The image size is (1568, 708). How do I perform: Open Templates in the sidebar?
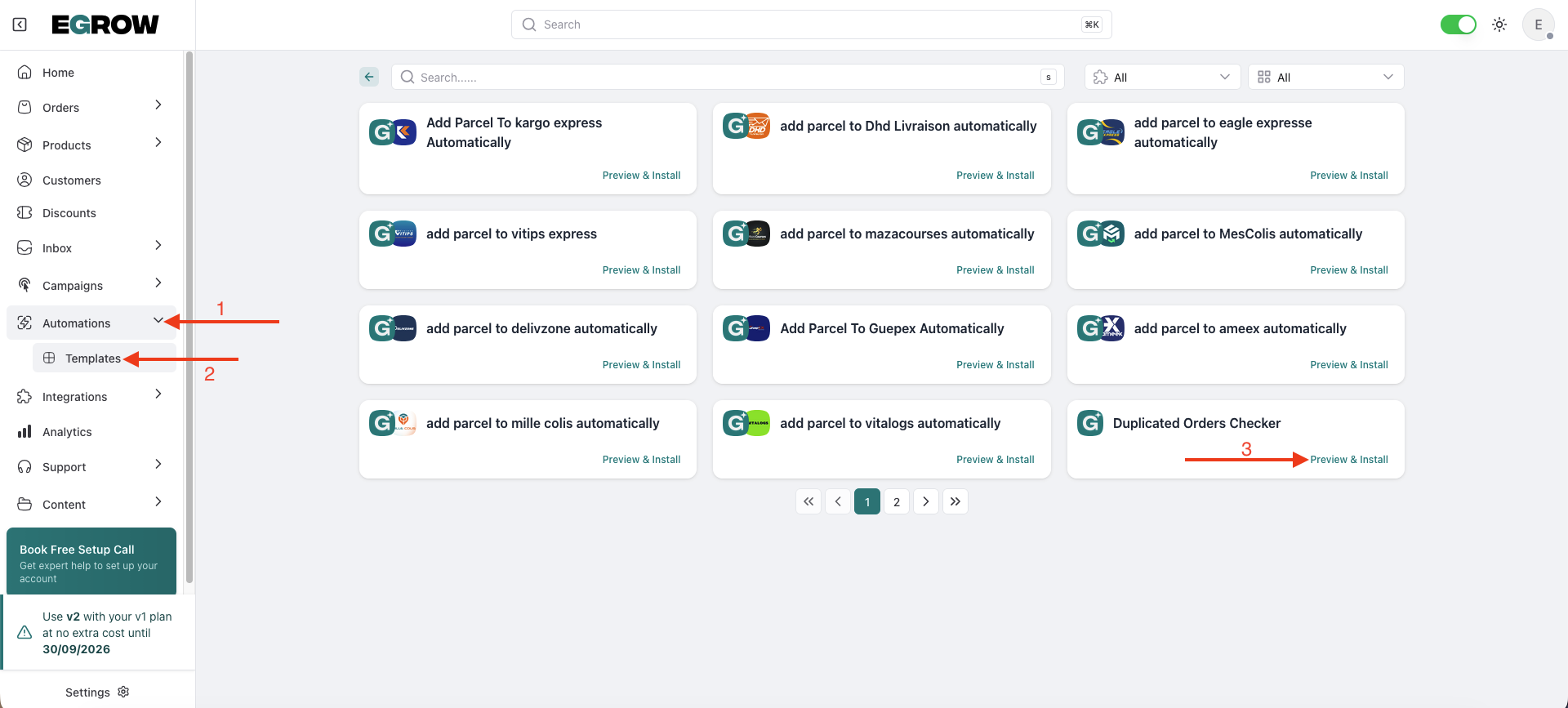pyautogui.click(x=92, y=358)
